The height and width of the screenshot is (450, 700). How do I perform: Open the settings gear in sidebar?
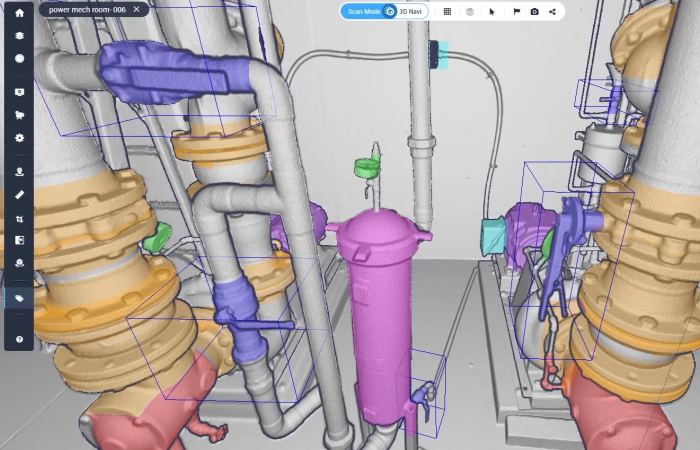19,138
